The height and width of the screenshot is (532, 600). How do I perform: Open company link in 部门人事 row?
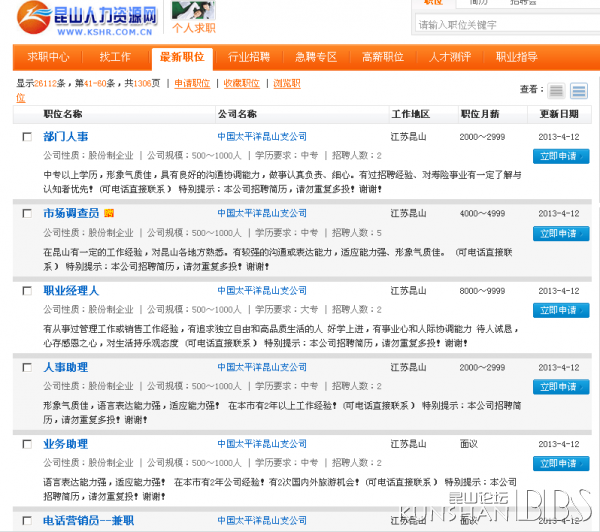(x=262, y=137)
